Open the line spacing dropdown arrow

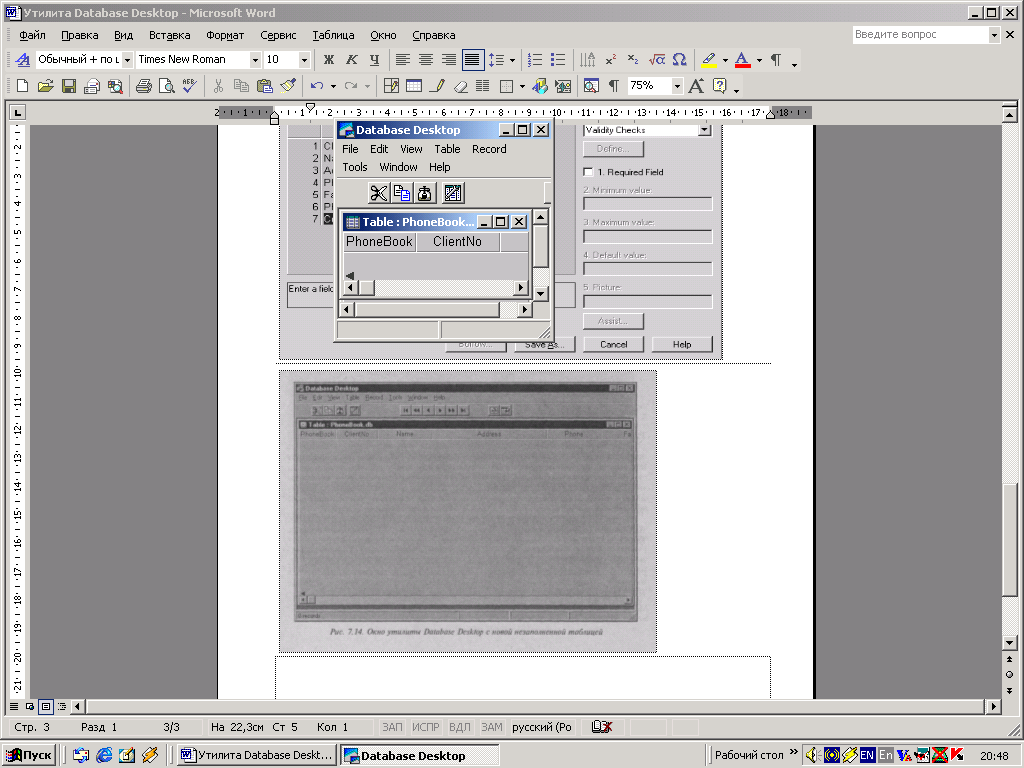[x=512, y=60]
